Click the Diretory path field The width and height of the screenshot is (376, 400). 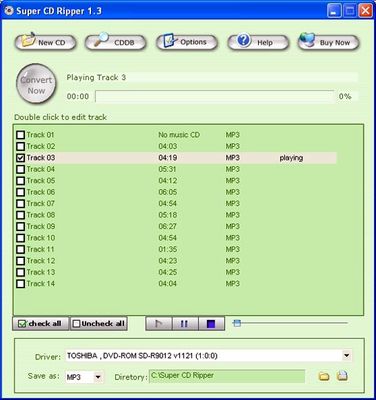point(227,376)
